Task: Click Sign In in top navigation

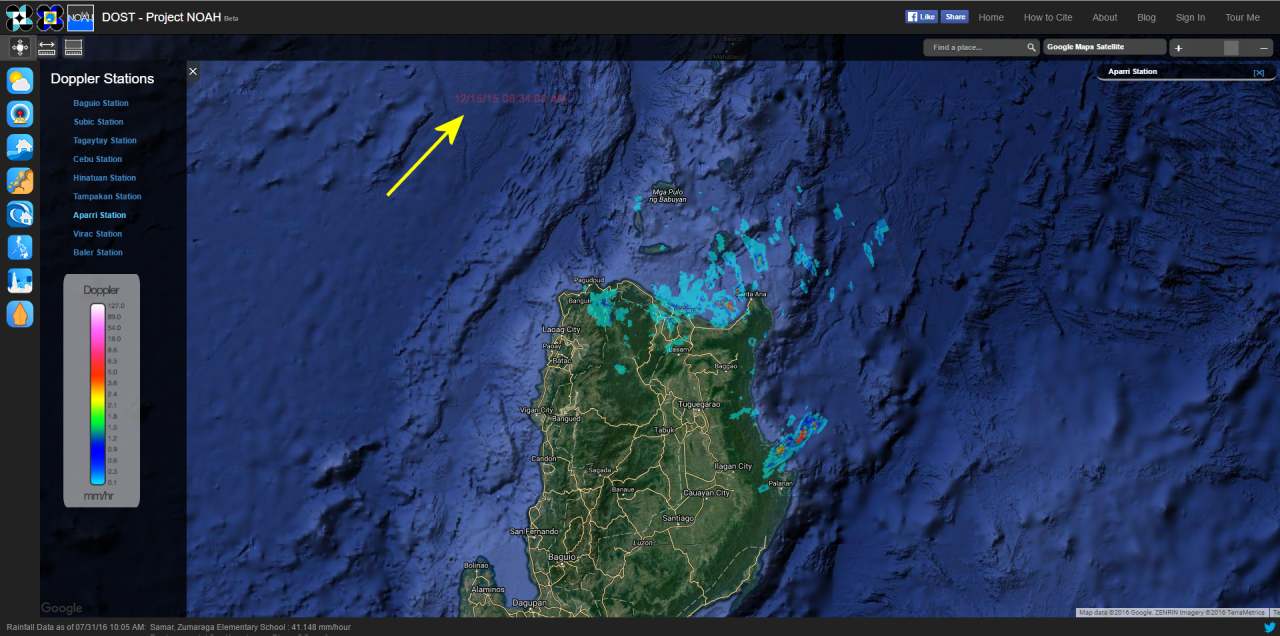Action: click(x=1190, y=17)
